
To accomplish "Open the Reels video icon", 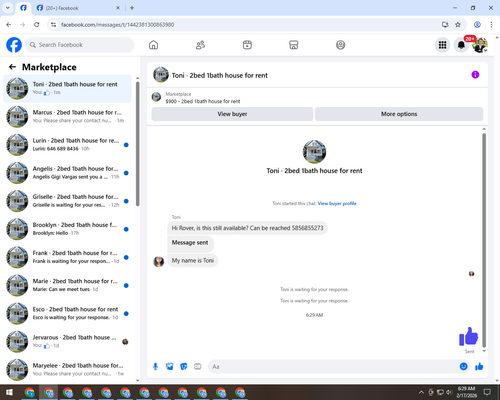I will pos(247,45).
